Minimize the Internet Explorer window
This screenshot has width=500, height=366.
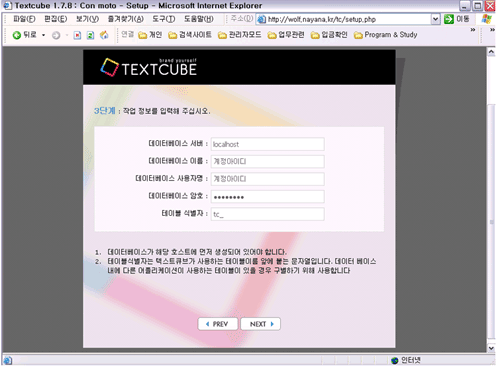coord(465,6)
